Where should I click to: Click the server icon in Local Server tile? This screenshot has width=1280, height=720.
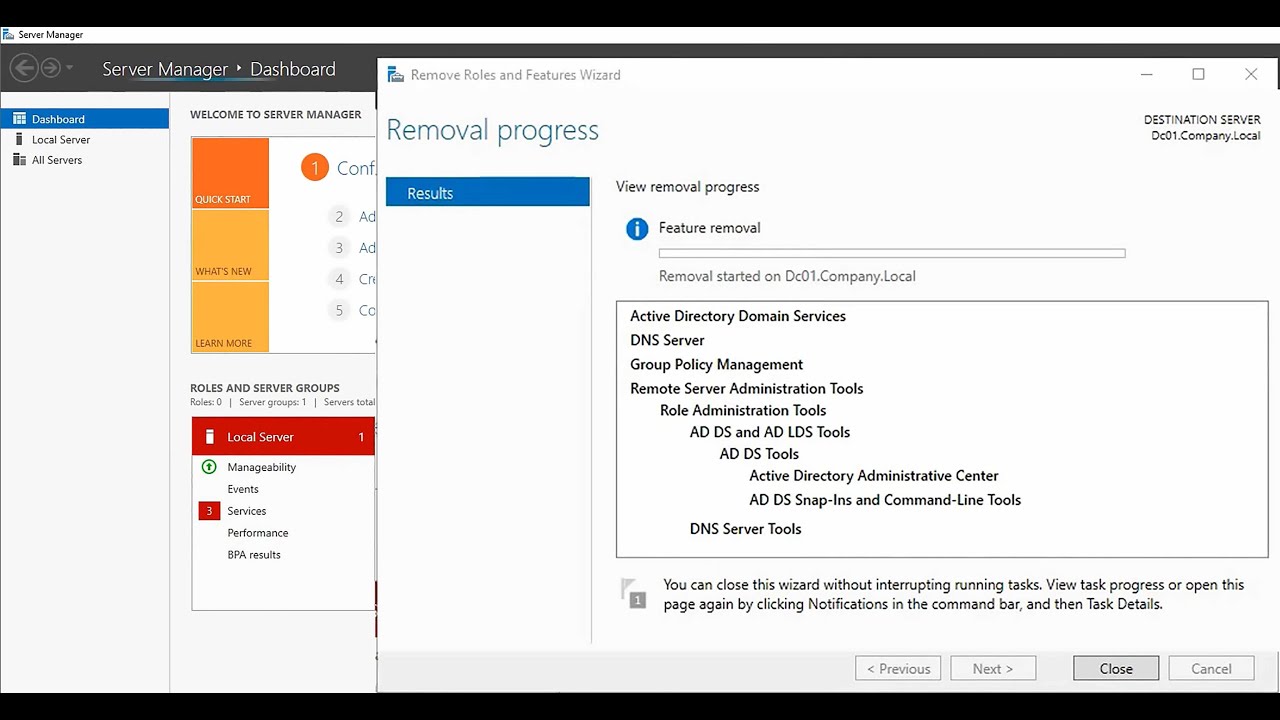click(209, 437)
